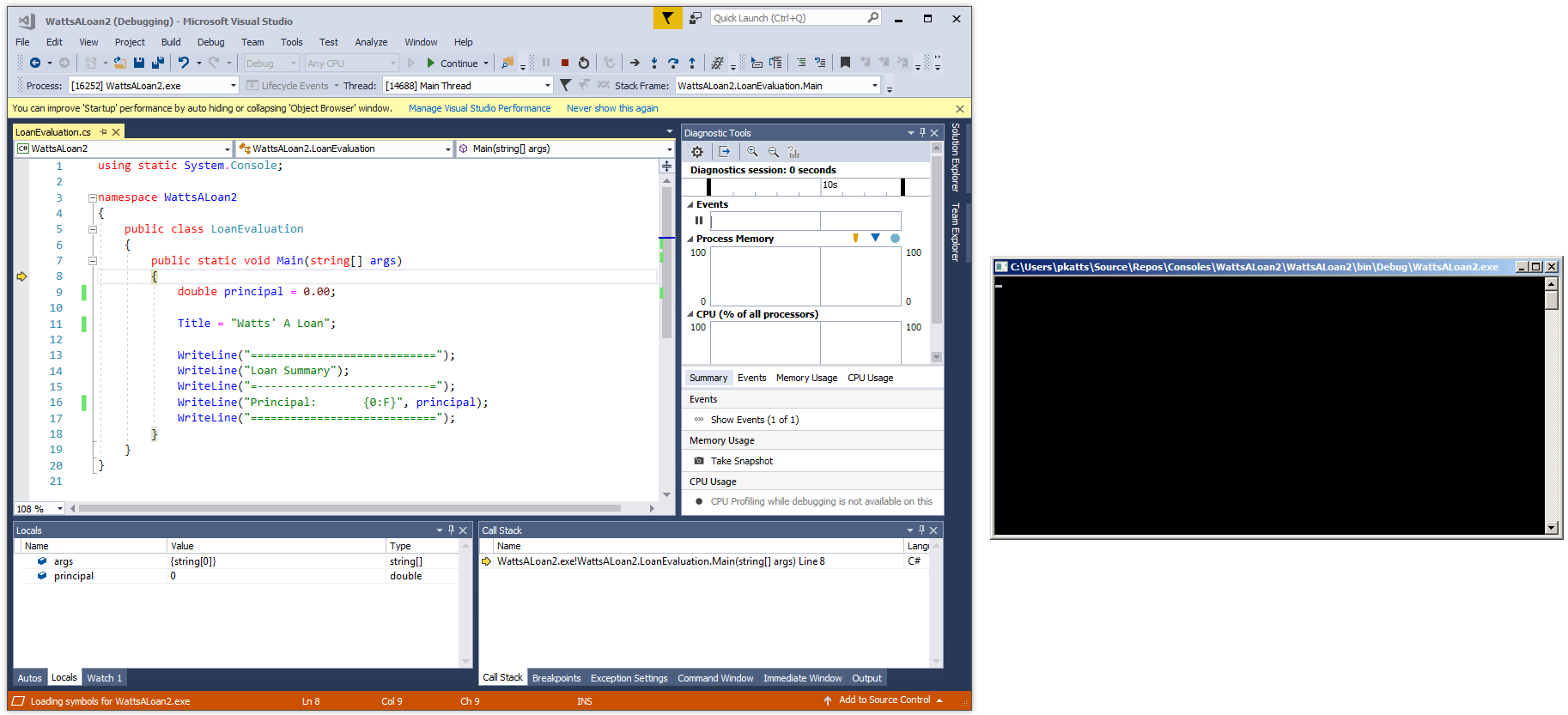Image resolution: width=1568 pixels, height=715 pixels.
Task: Collapse the namespace WattsALoan2 code block
Action: coord(92,197)
